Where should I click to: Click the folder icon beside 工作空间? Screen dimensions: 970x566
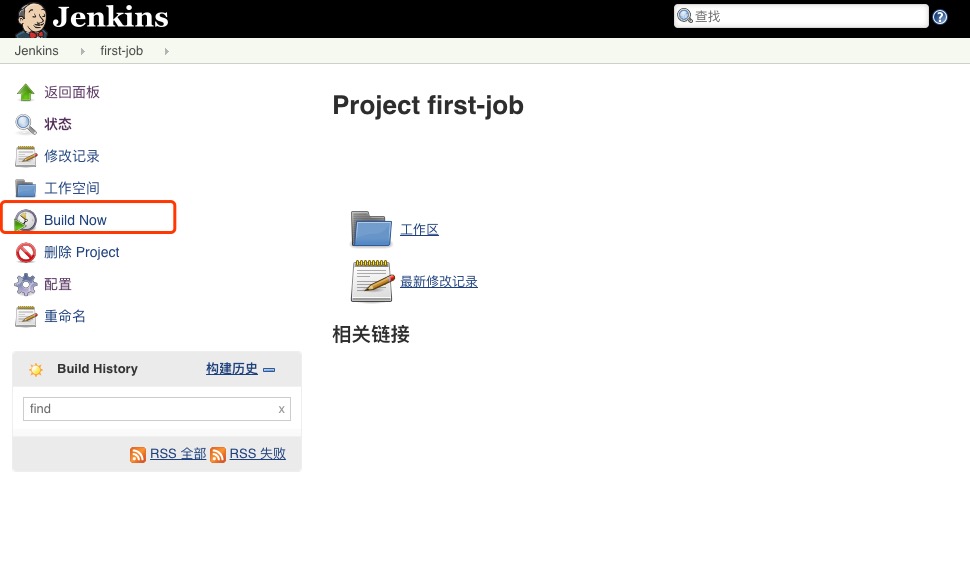[25, 188]
